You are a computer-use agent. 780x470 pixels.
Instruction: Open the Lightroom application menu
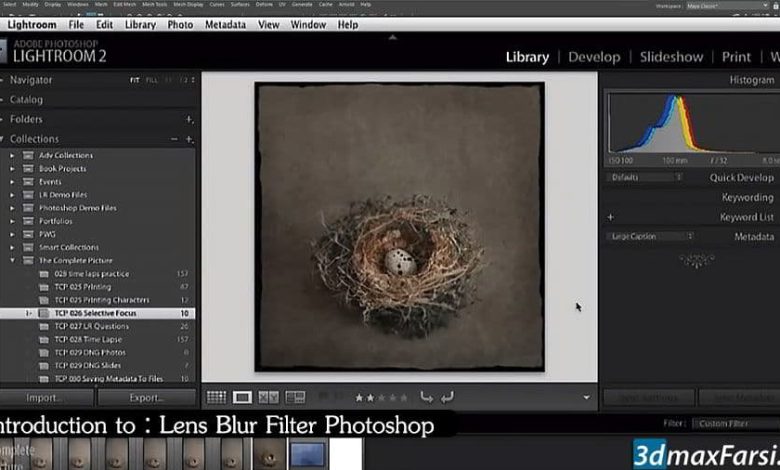(31, 24)
